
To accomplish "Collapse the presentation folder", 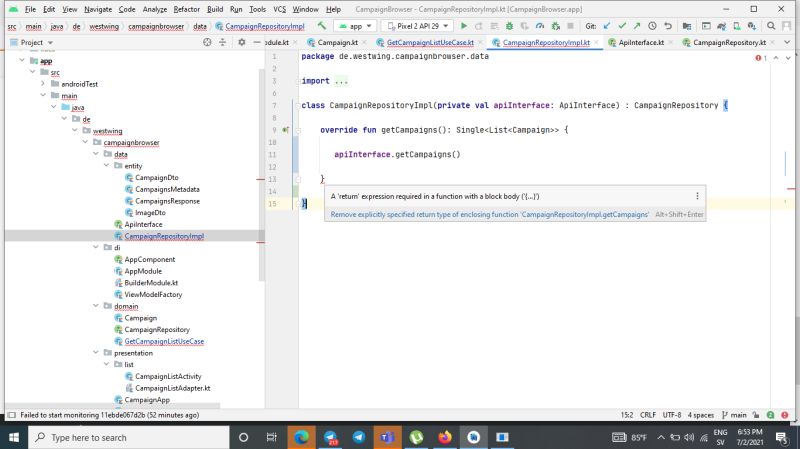I will point(95,353).
